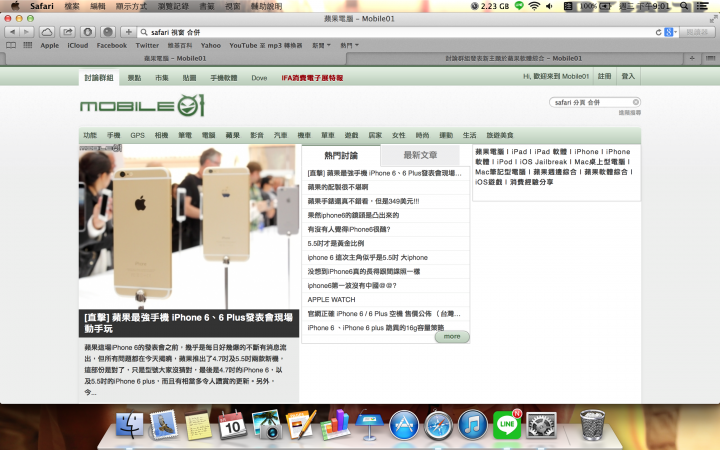This screenshot has width=720, height=450.
Task: Switch to the second Mobile01 discussion tab
Action: [514, 58]
